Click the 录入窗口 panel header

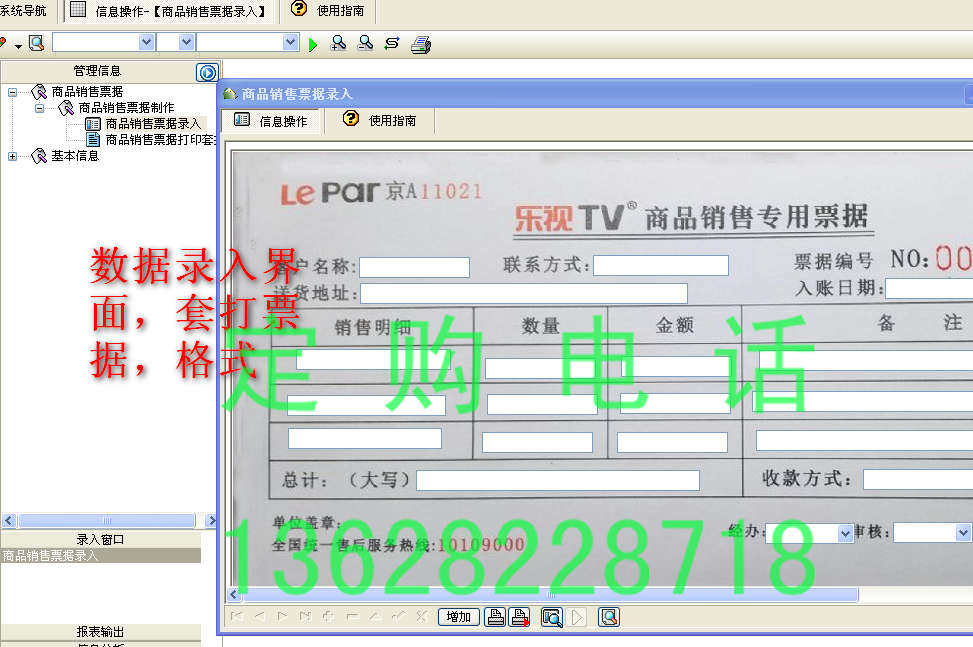(100, 540)
